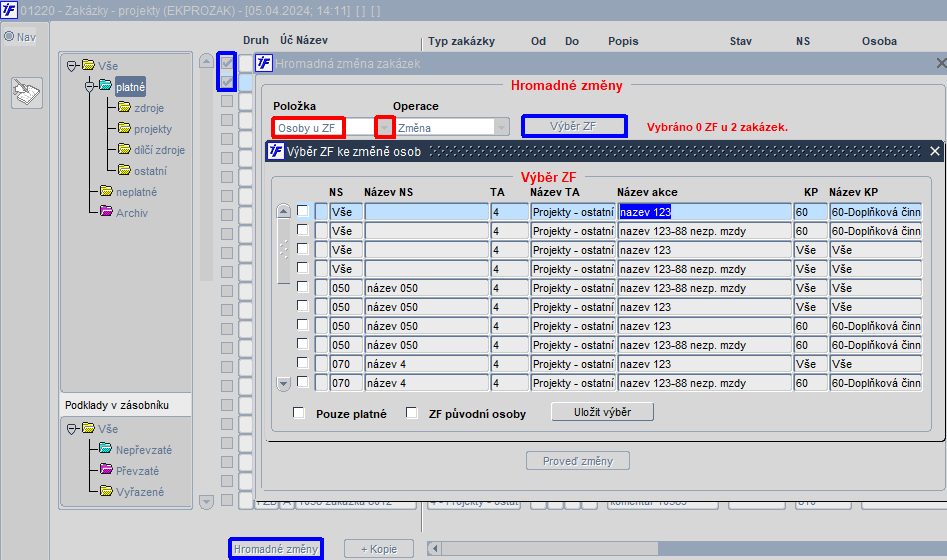Collapse Vše node under Podklady v zásobníku
This screenshot has height=560, width=947.
(x=72, y=429)
